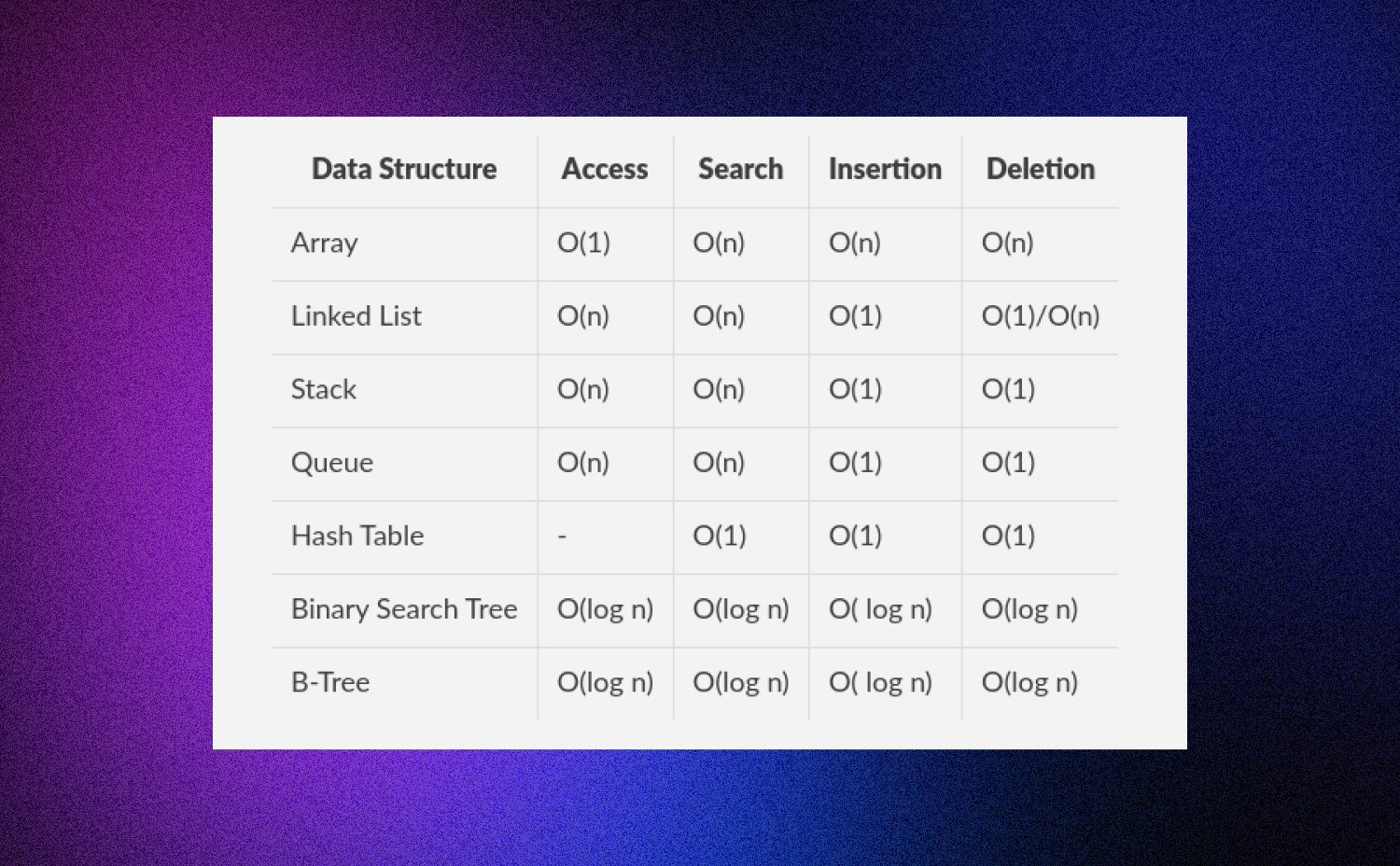The image size is (1400, 866).
Task: Click the B-Tree deletion O(log n) cell
Action: (1029, 682)
